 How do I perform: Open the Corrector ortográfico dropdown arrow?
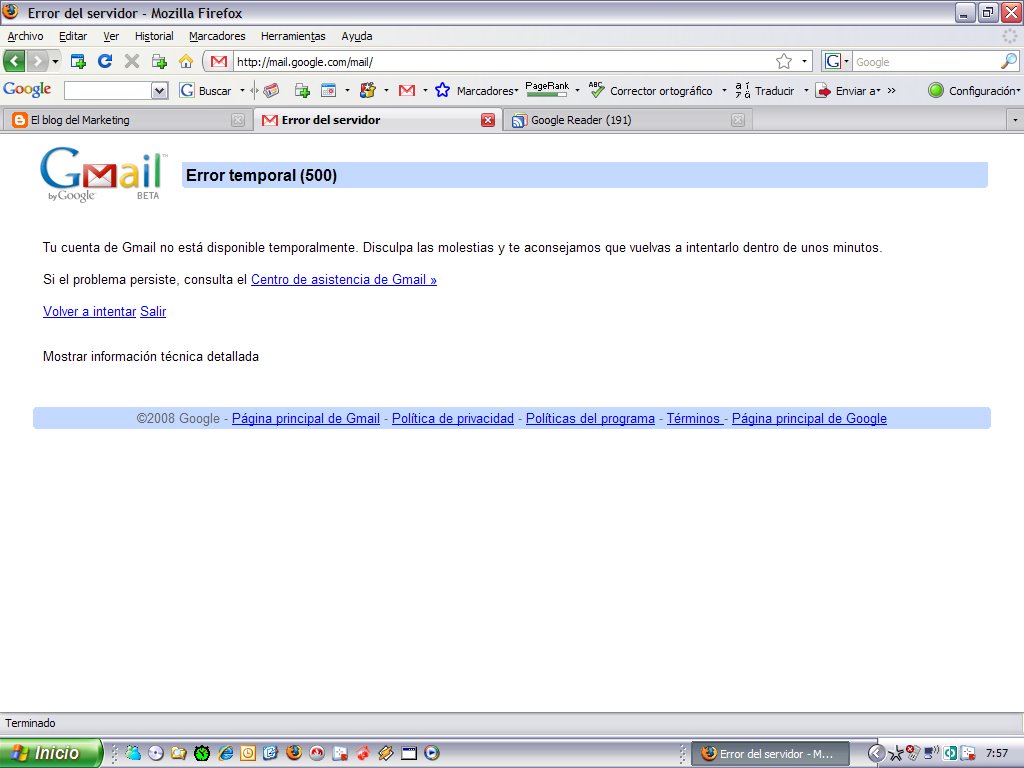point(724,90)
